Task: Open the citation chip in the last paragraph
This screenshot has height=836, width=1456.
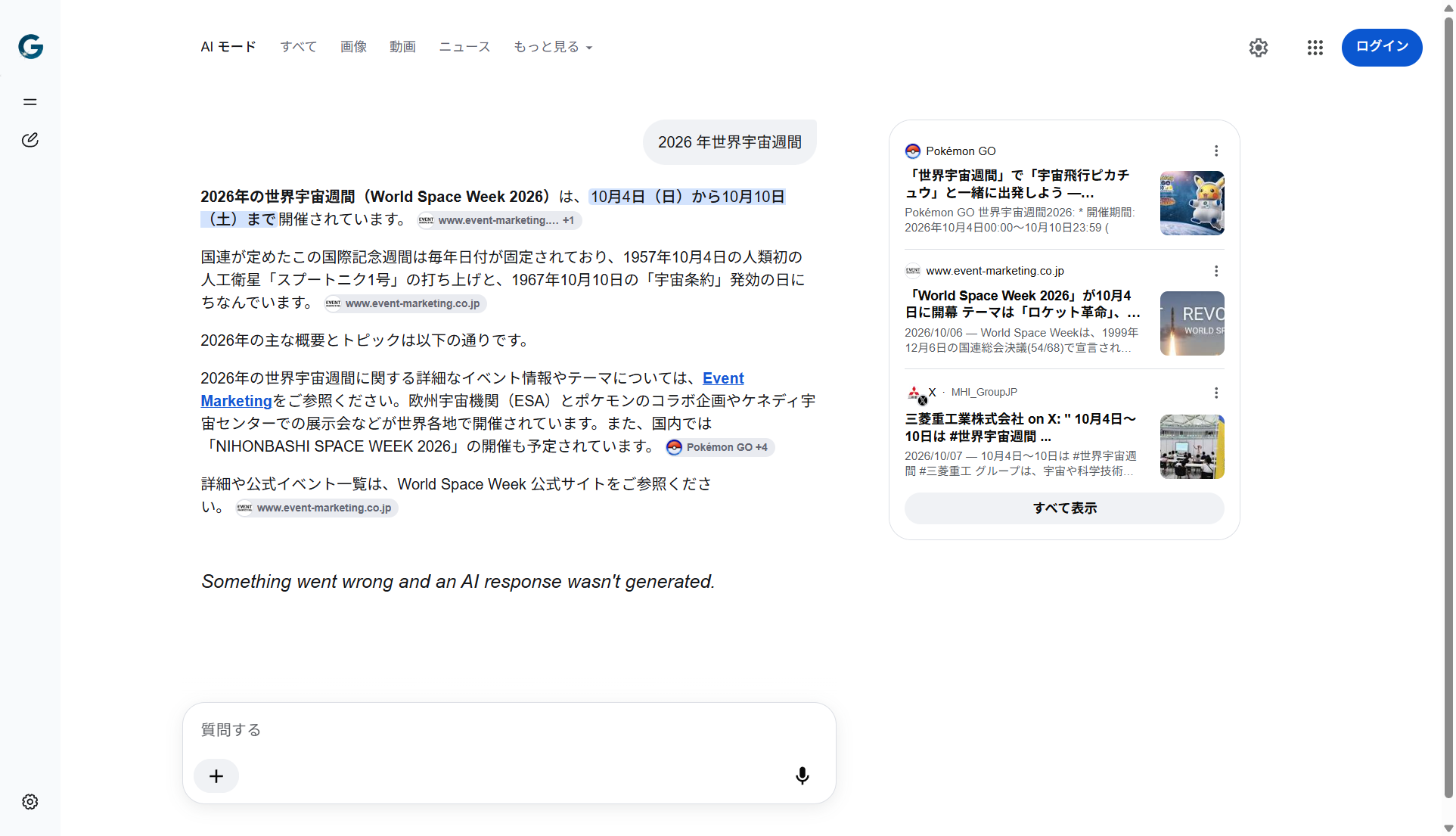Action: pyautogui.click(x=316, y=508)
